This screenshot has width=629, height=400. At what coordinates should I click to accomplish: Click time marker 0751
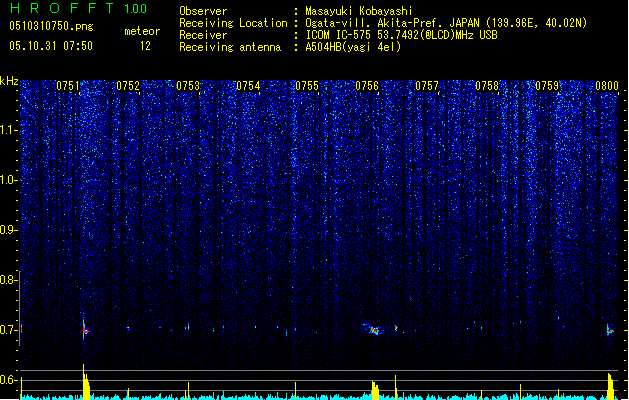(x=68, y=86)
